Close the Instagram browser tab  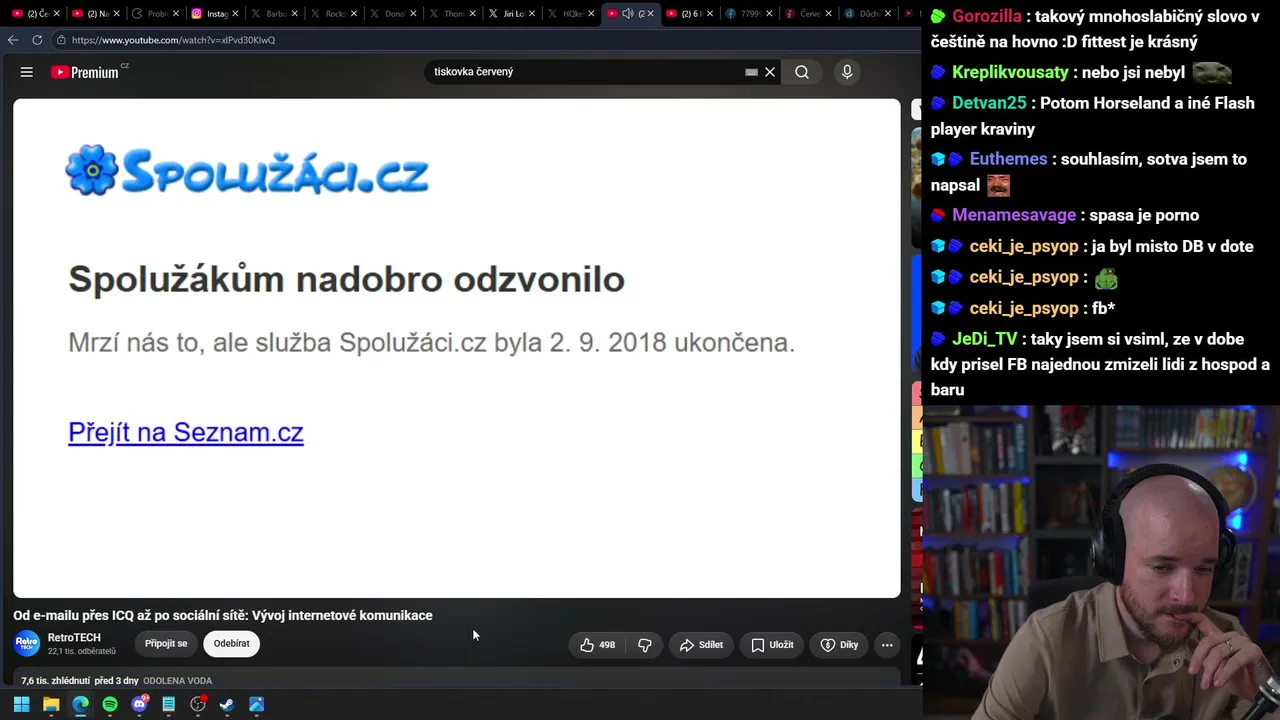236,14
